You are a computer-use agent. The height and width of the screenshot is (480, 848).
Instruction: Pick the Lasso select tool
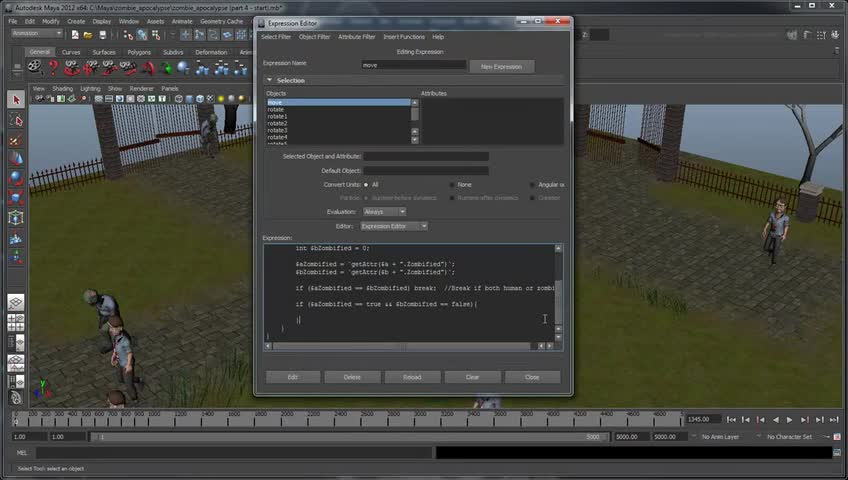[16, 120]
